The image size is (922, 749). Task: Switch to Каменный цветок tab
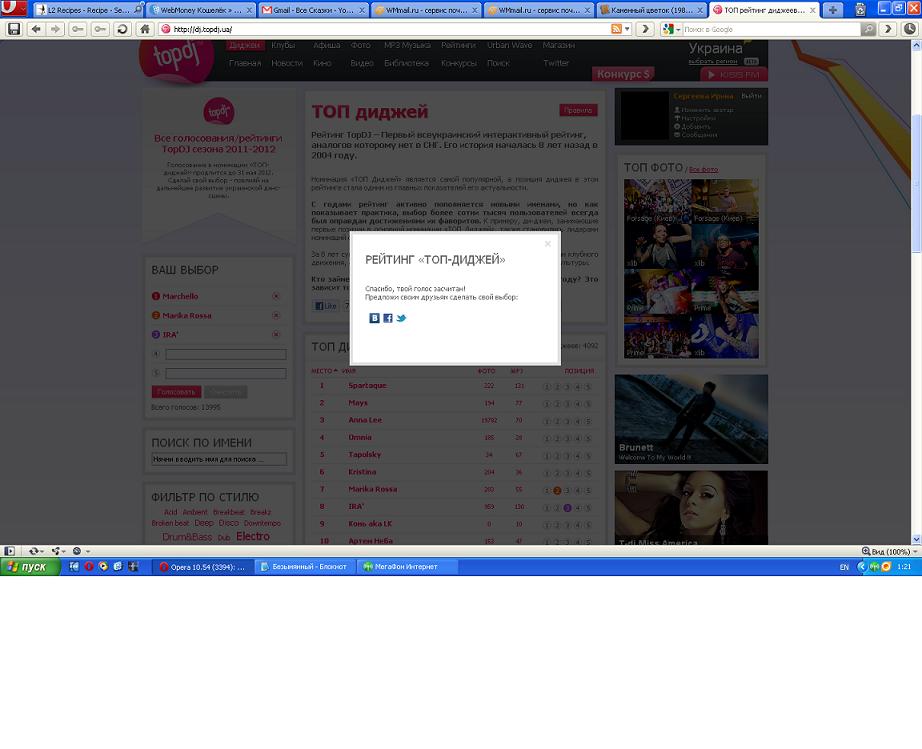(652, 10)
